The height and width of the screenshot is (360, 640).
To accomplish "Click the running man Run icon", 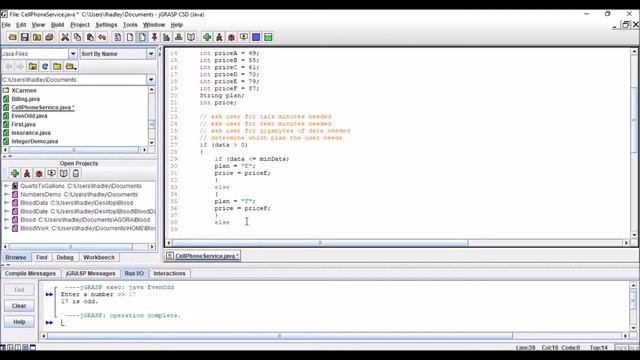I will [x=219, y=37].
